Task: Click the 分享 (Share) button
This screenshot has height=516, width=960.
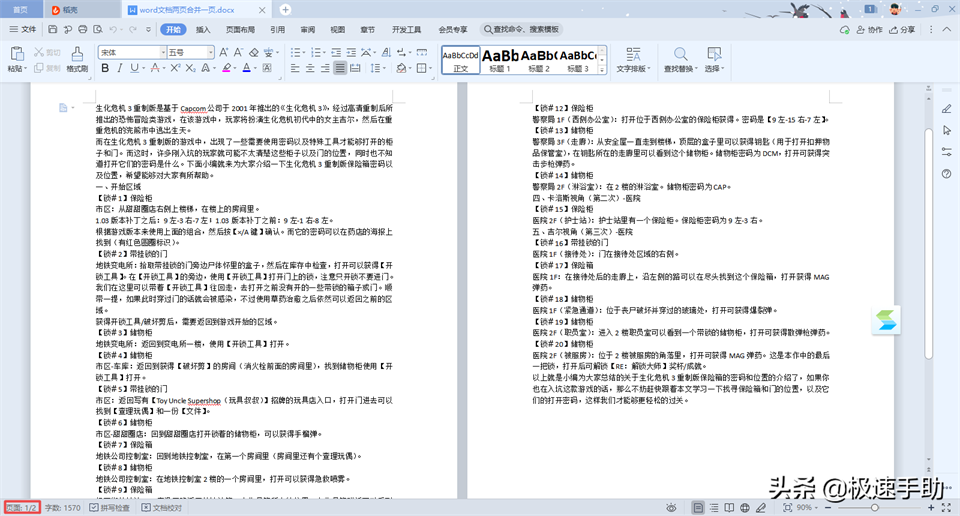Action: (x=903, y=30)
